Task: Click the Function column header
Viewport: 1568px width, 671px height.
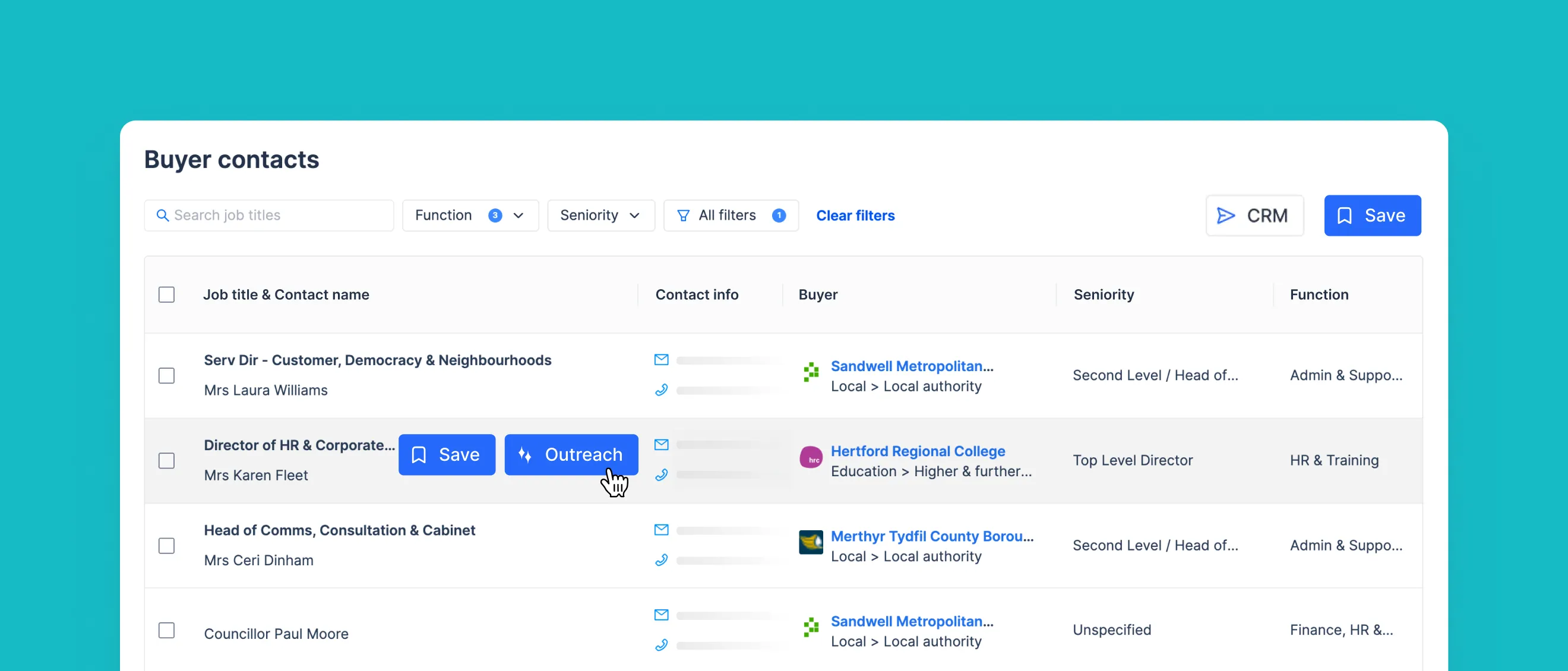Action: [1319, 295]
